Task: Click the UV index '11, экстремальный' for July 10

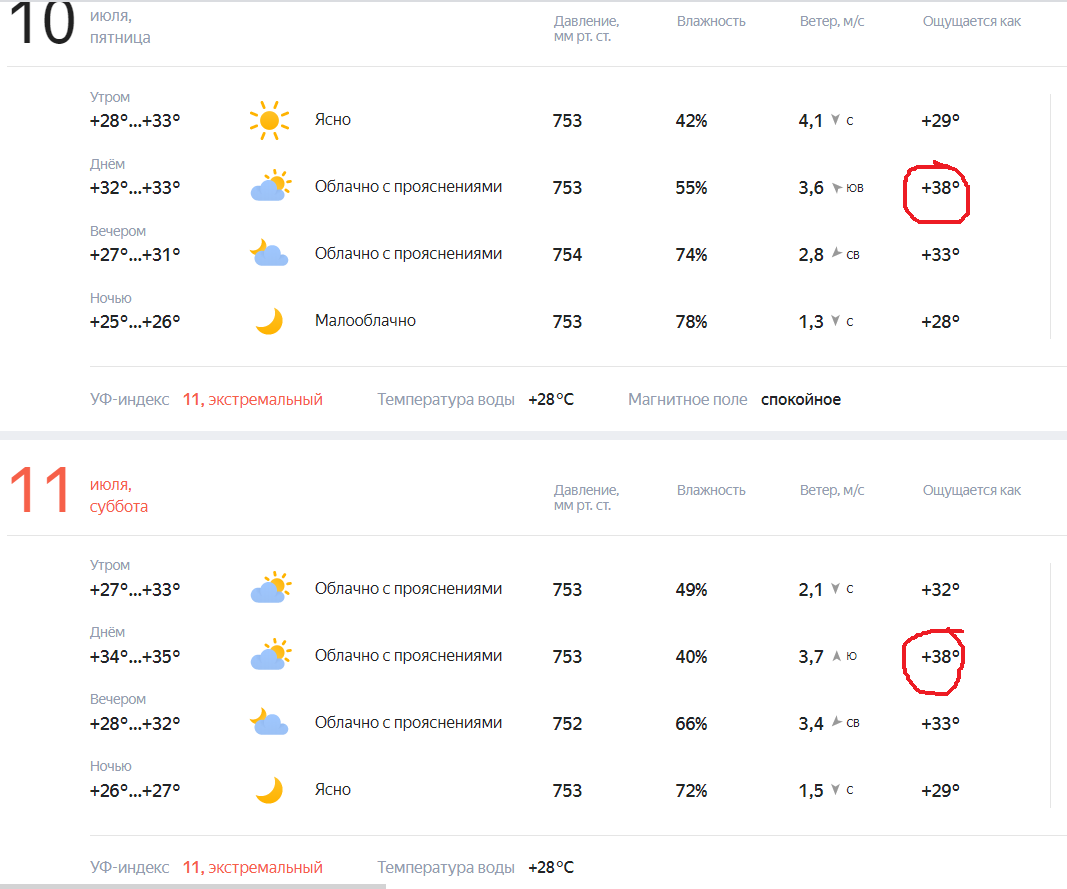Action: (x=252, y=400)
